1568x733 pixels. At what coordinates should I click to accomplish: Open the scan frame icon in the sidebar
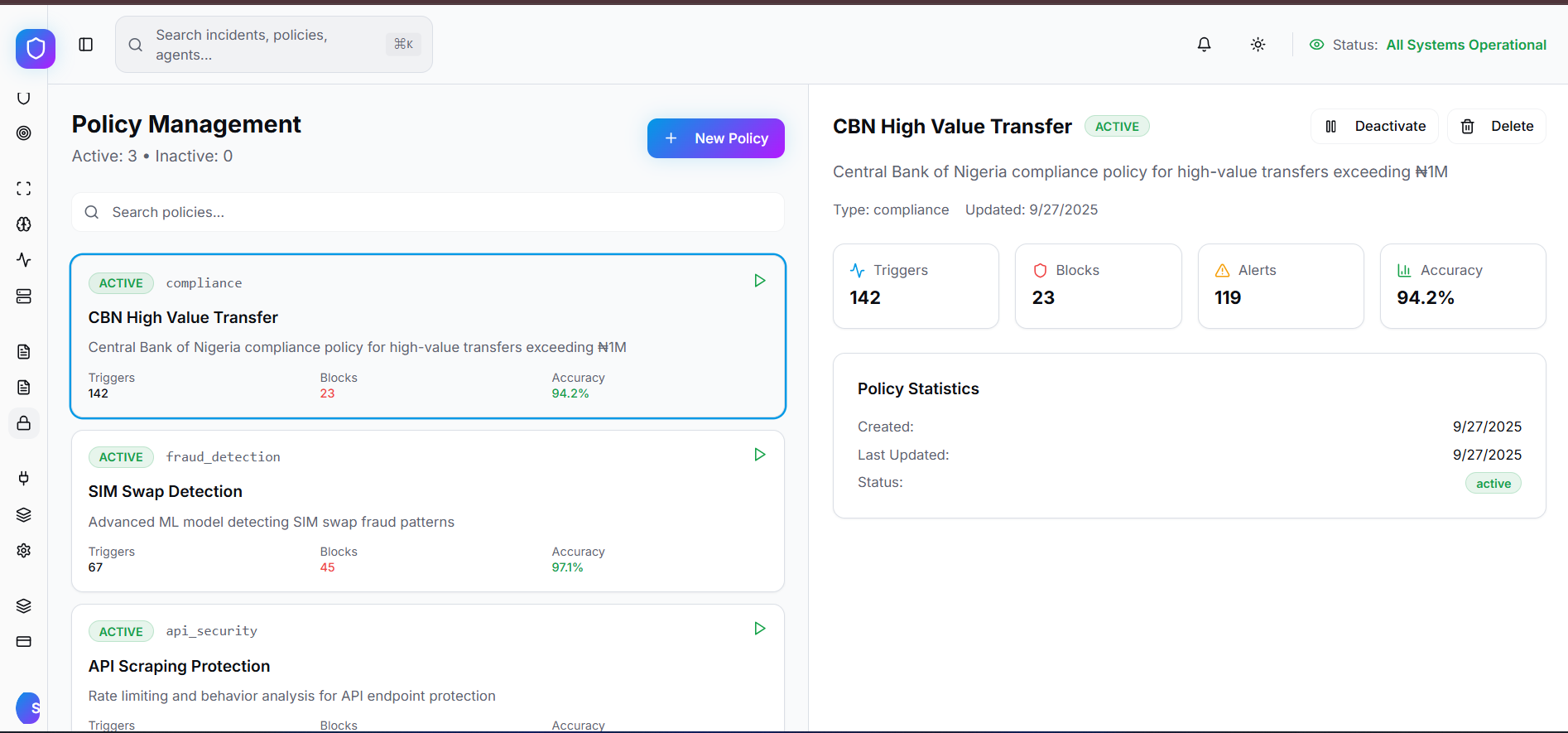tap(24, 189)
